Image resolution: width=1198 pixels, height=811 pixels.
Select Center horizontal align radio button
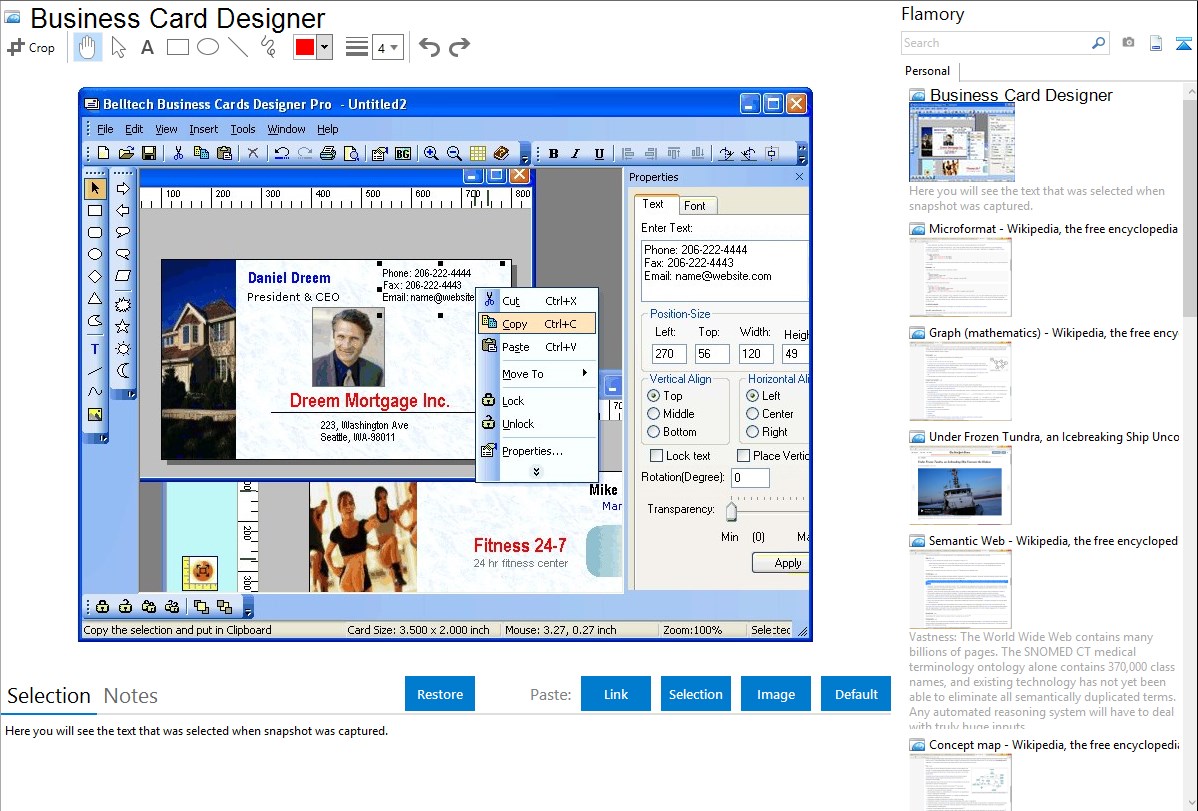pyautogui.click(x=753, y=414)
